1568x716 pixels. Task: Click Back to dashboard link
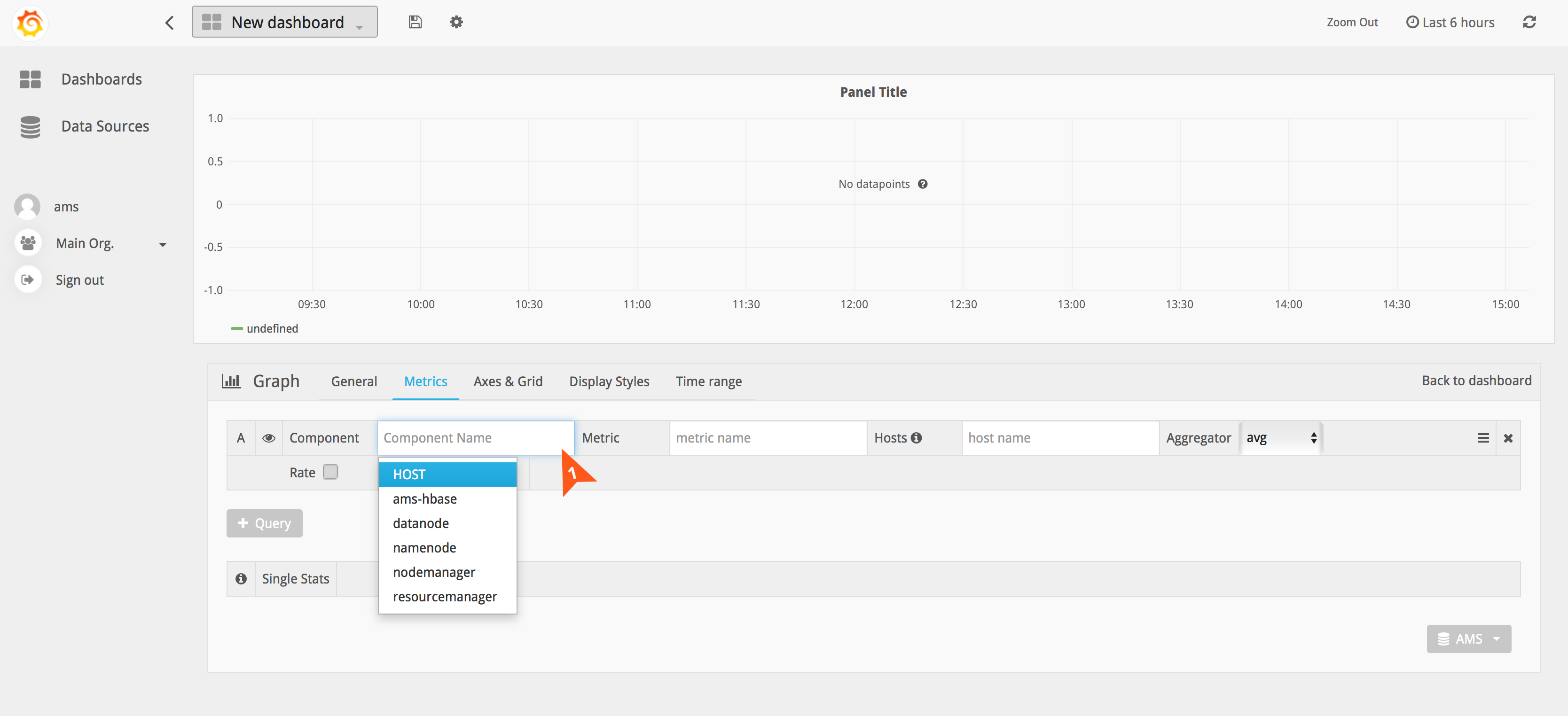pyautogui.click(x=1476, y=381)
